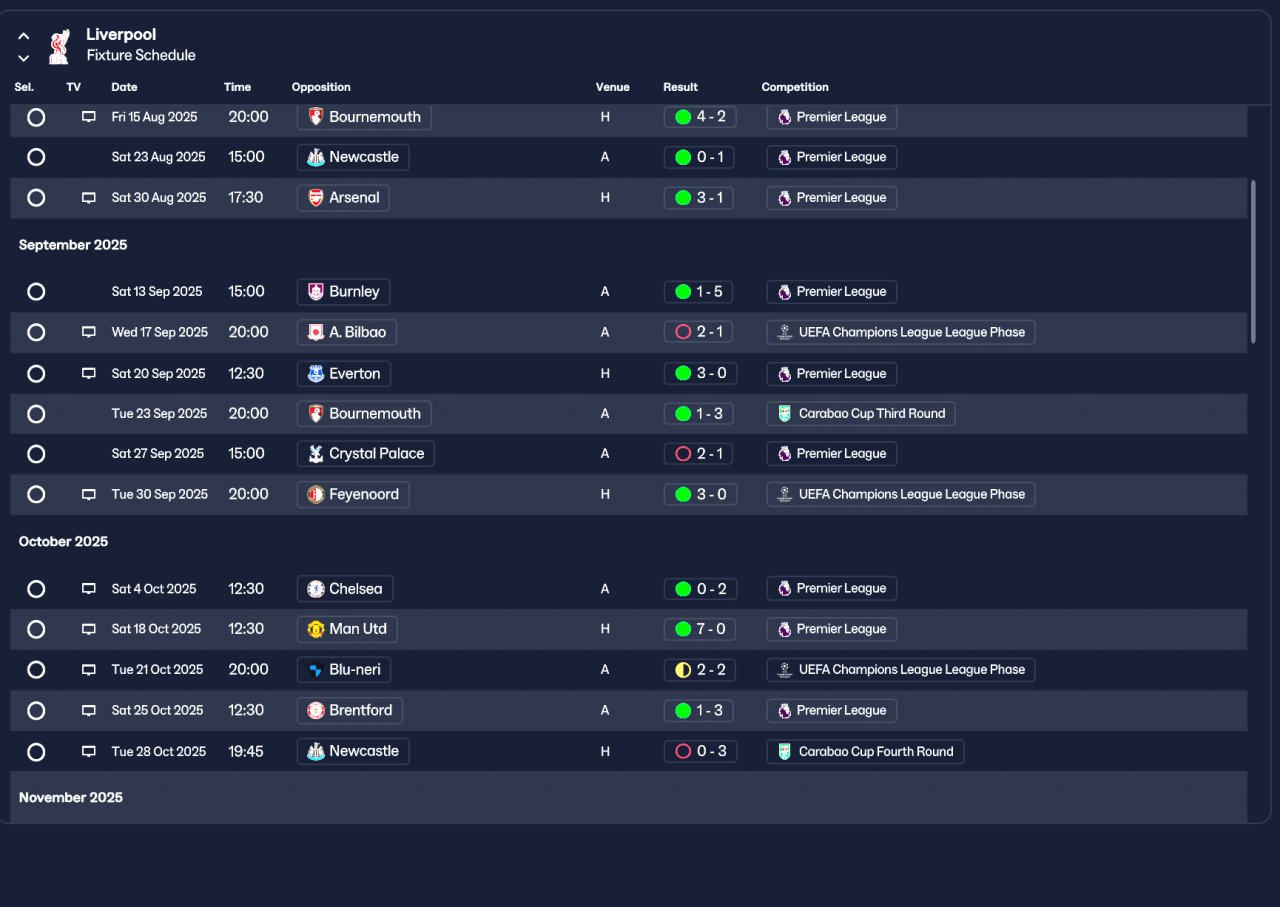Open the Everton opposition button
This screenshot has height=907, width=1280.
tap(344, 373)
